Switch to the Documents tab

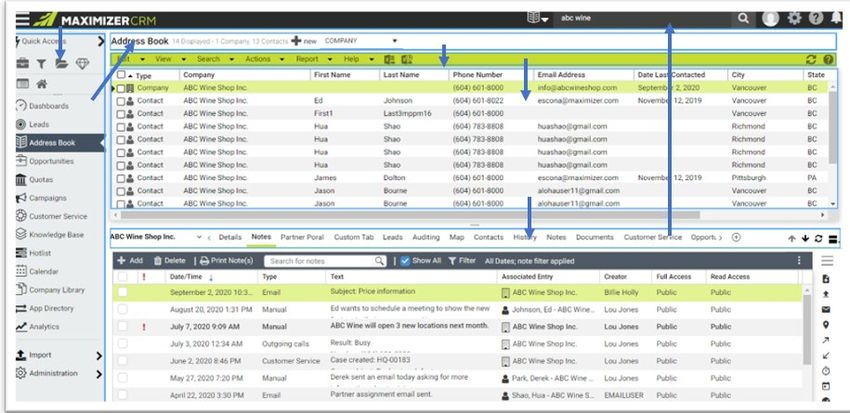click(595, 237)
